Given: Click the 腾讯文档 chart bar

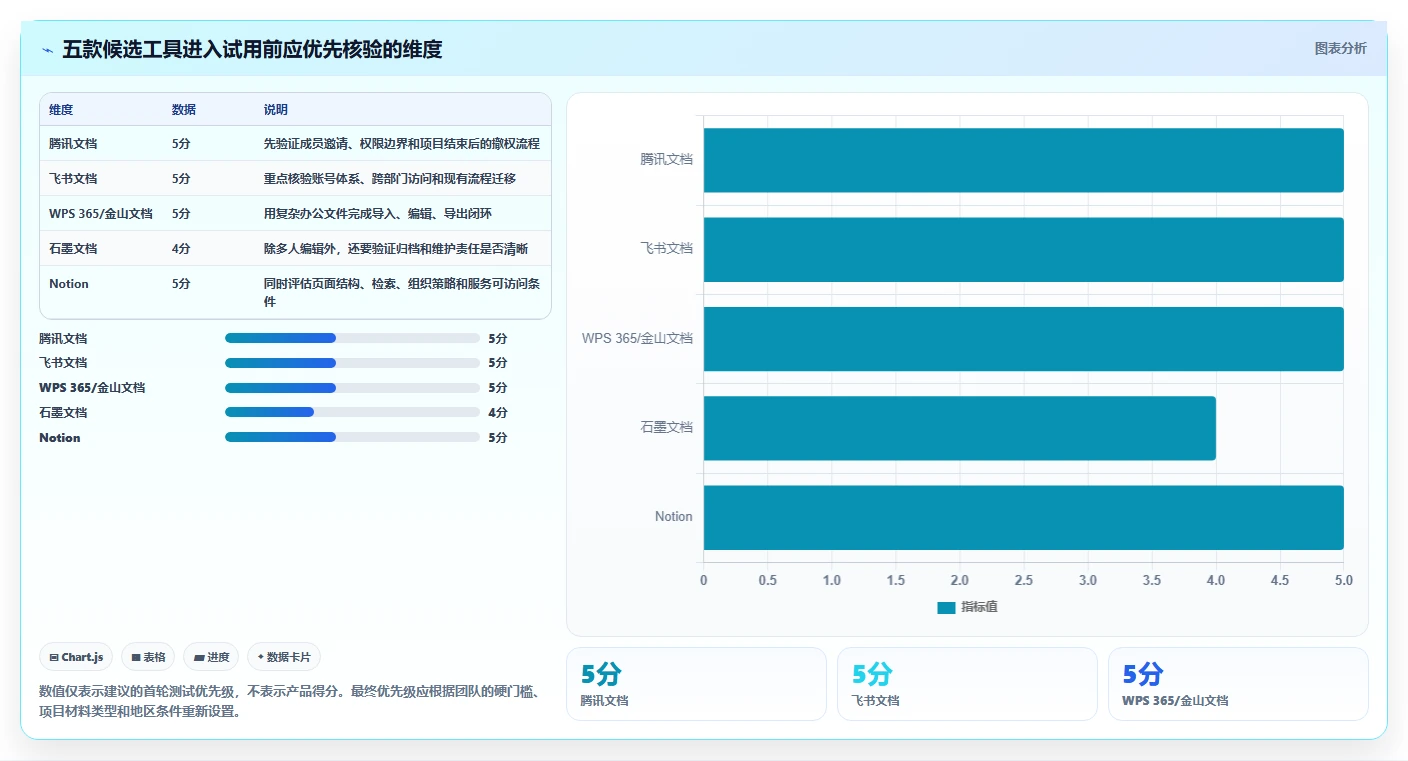Looking at the screenshot, I should pyautogui.click(x=1023, y=160).
